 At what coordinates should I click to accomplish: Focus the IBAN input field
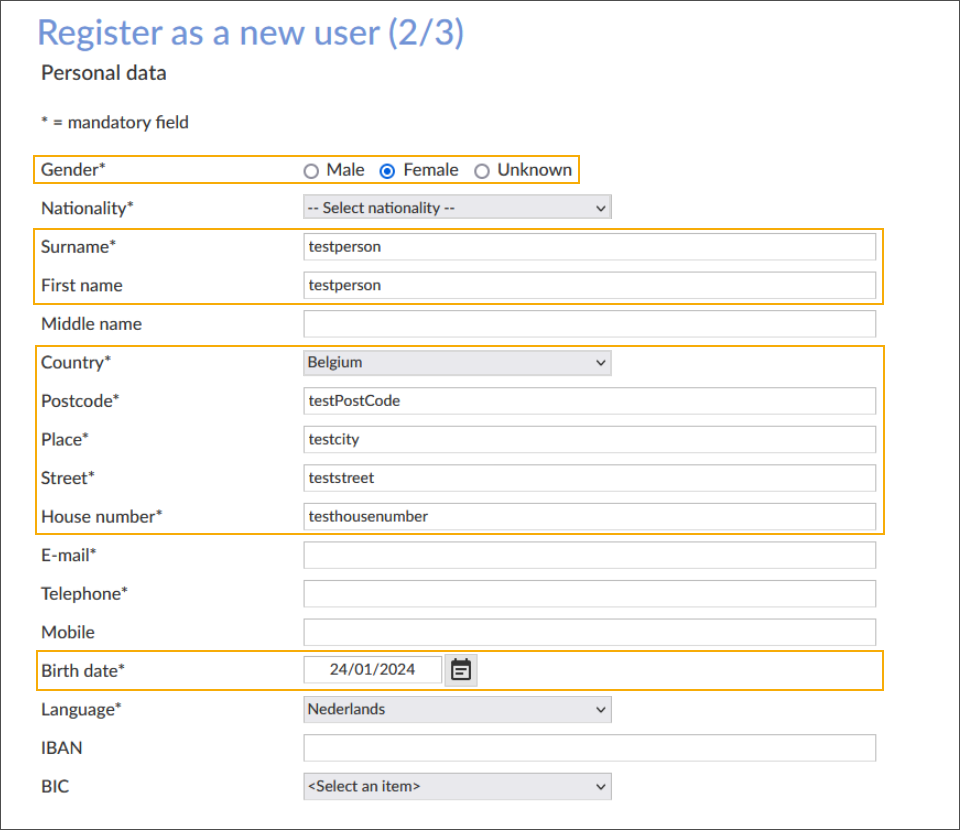(589, 748)
